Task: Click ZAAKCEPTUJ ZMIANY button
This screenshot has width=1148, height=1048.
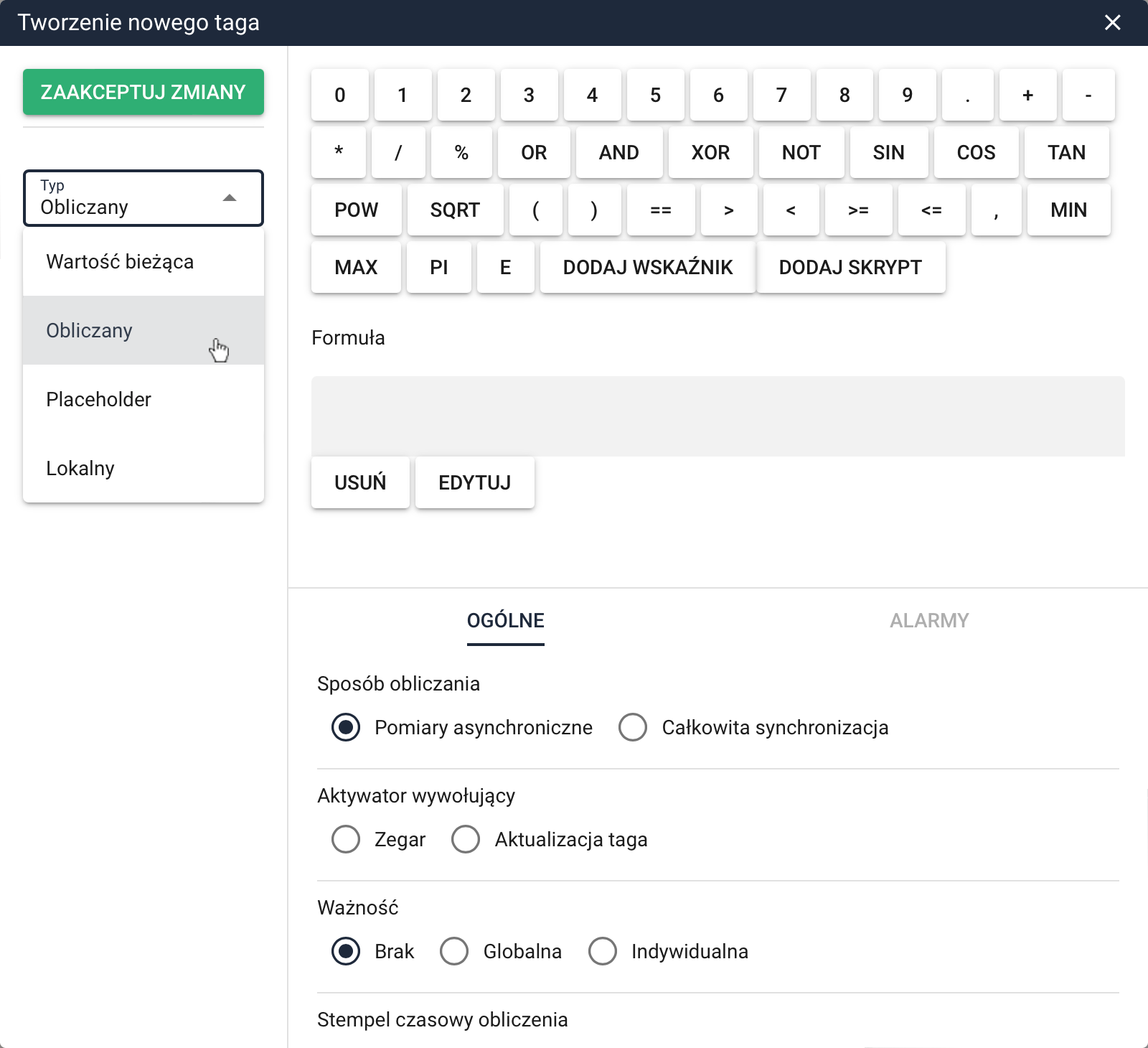Action: [143, 92]
